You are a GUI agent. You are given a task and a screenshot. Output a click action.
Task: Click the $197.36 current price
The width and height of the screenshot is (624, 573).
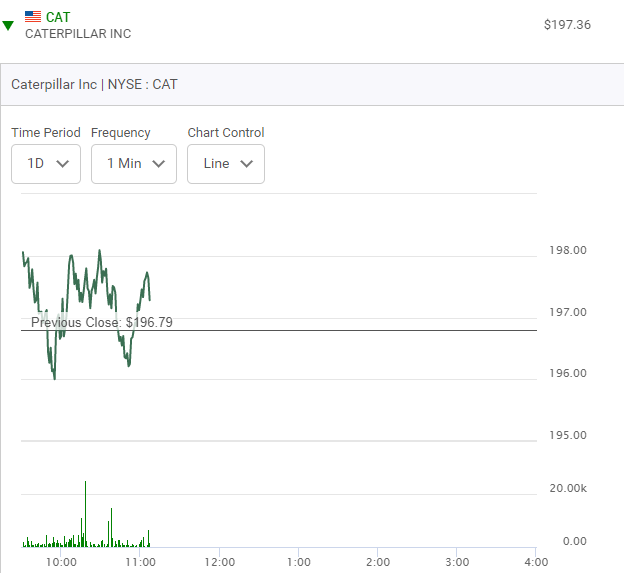tap(567, 25)
